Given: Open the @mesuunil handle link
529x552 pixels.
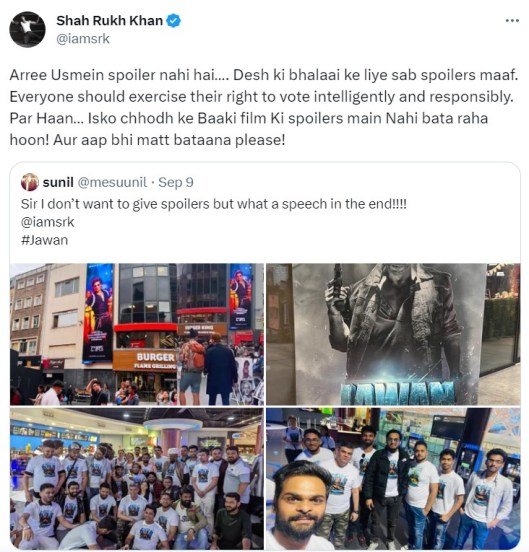Looking at the screenshot, I should (112, 182).
